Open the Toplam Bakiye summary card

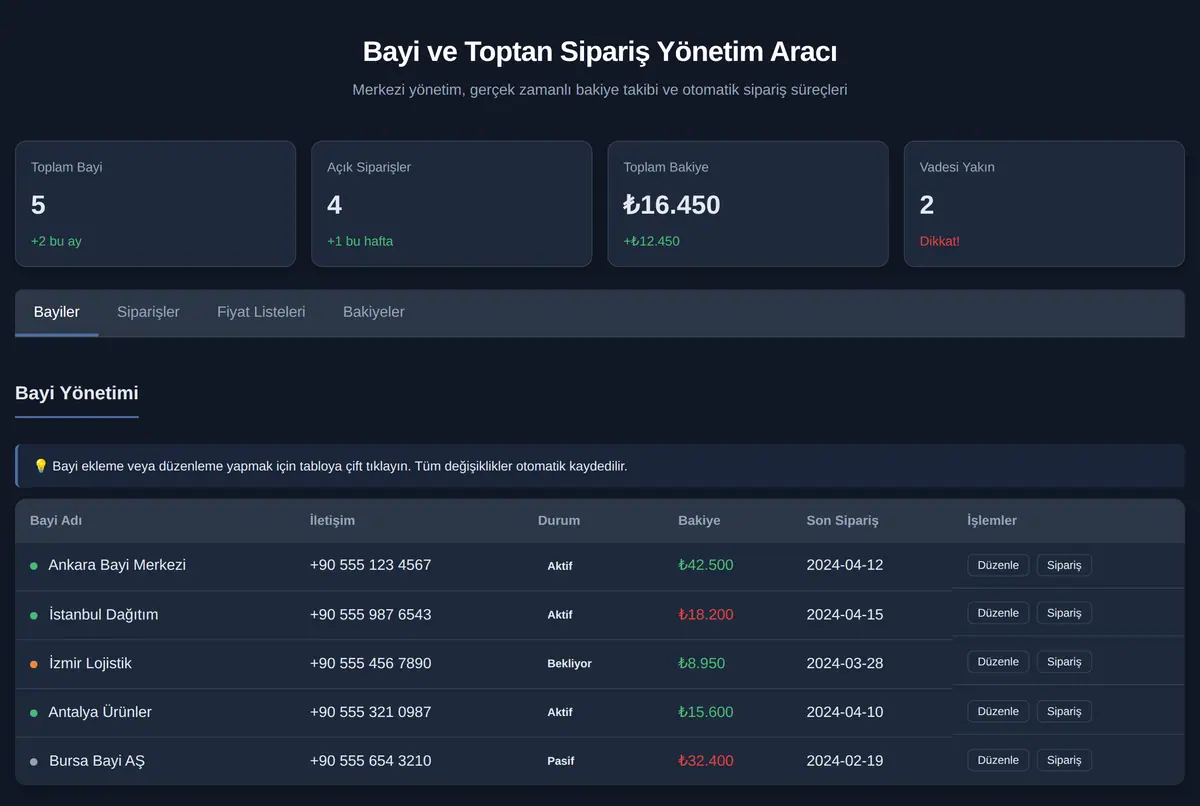[748, 204]
